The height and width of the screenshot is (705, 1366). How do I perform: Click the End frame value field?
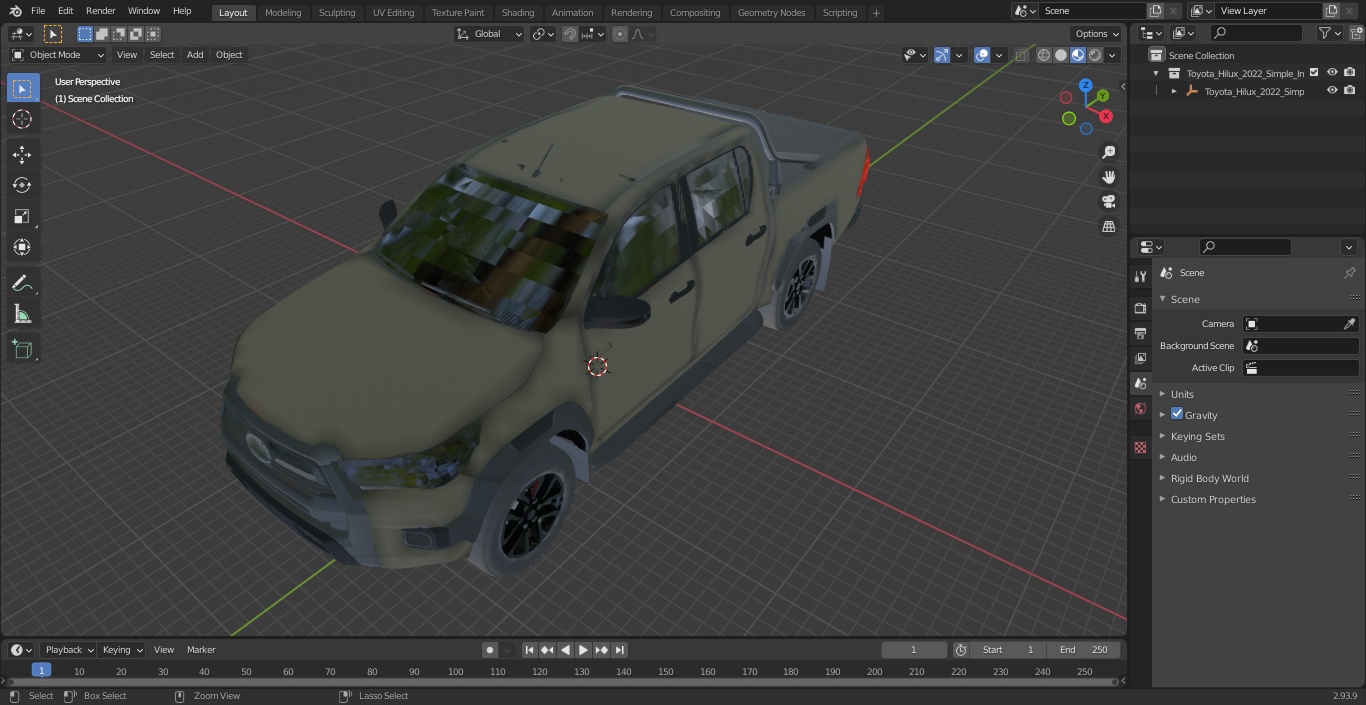(x=1084, y=650)
